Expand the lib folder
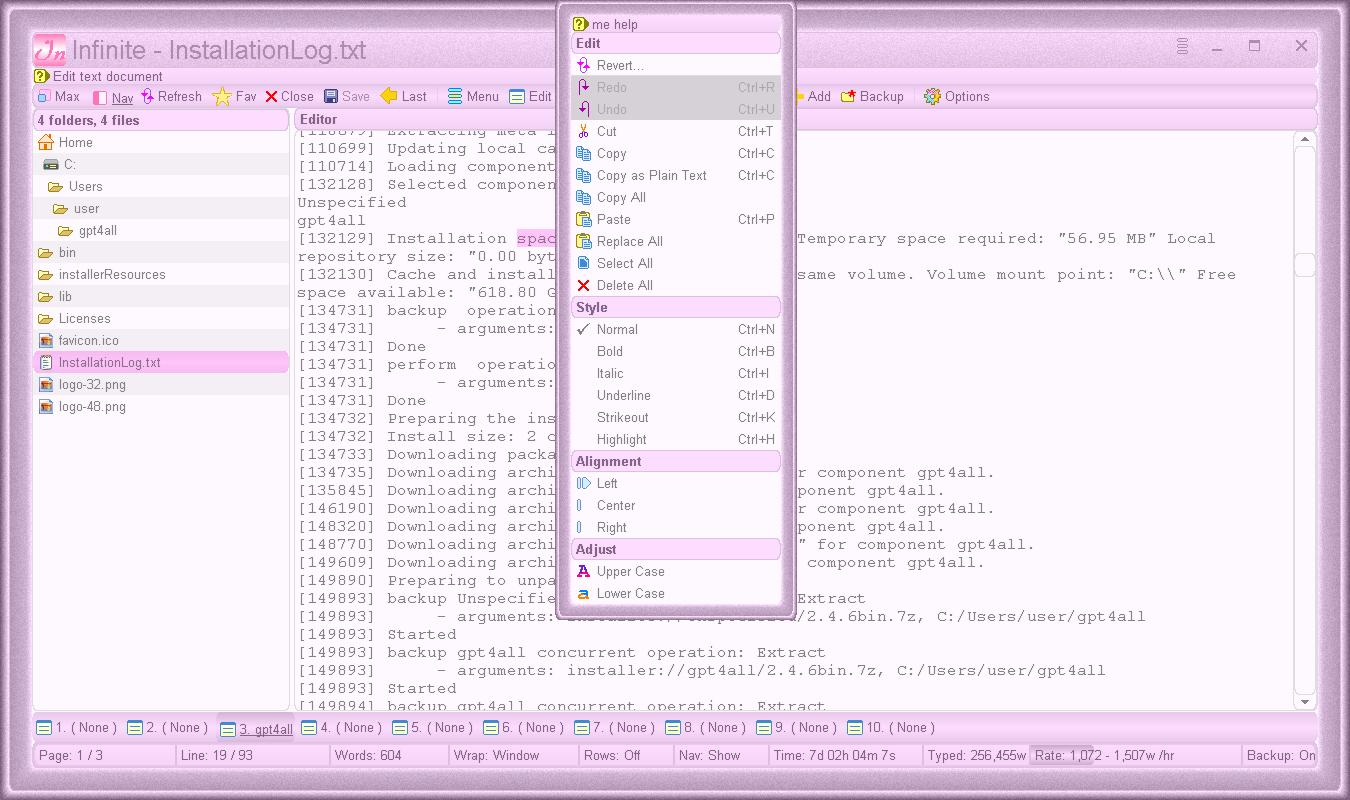Viewport: 1350px width, 800px height. tap(161, 296)
